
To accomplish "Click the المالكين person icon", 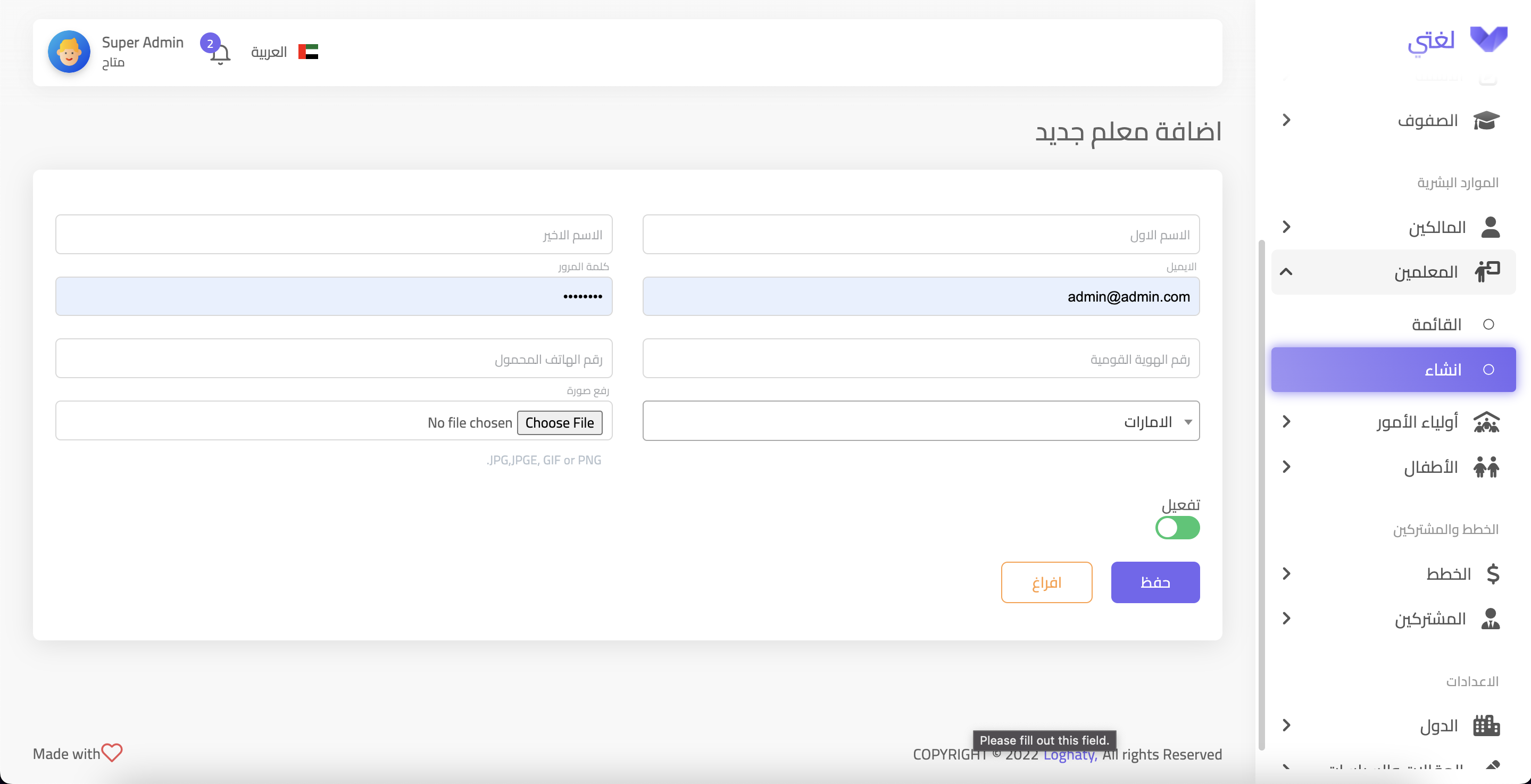I will point(1490,227).
